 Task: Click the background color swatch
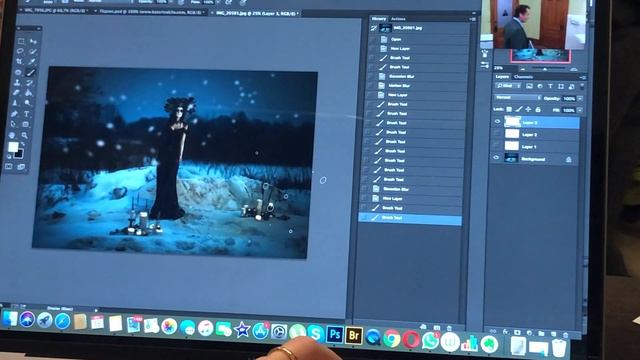18,154
